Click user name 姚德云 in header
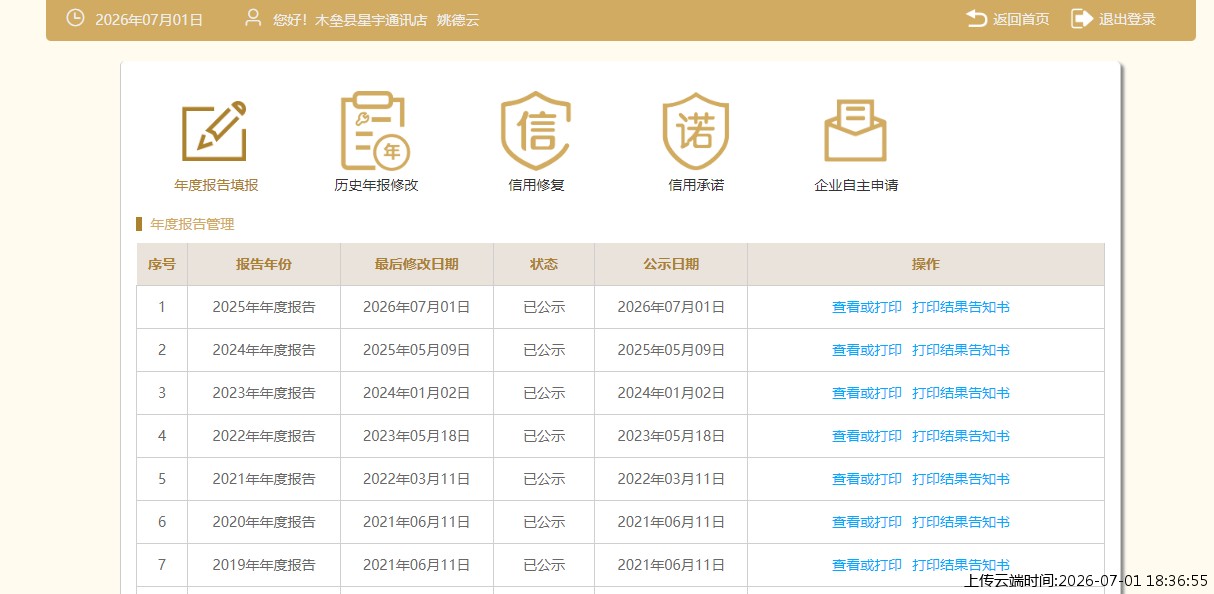 [x=458, y=19]
